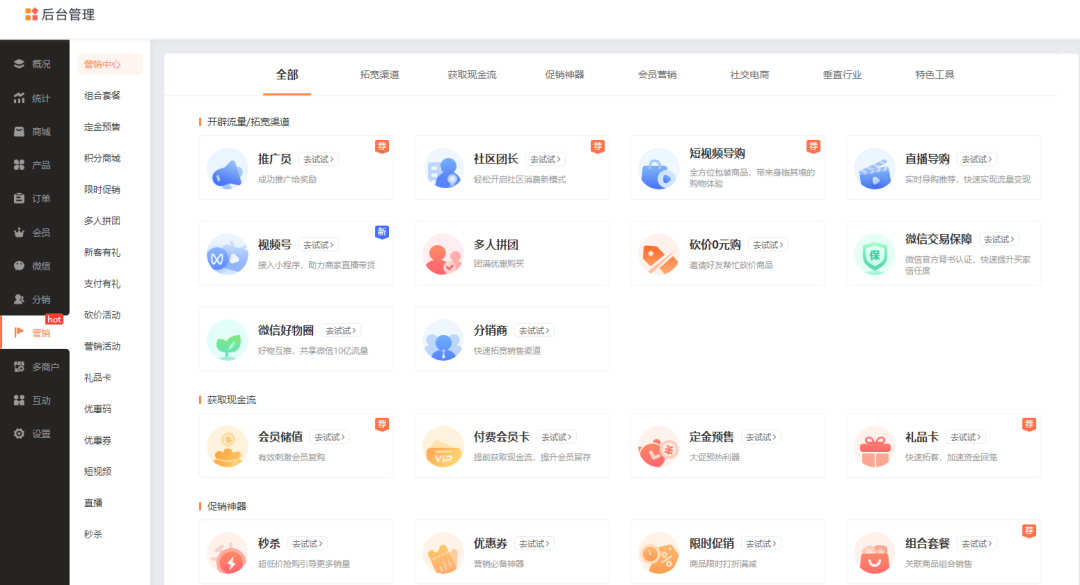Click the 推广员 megaphone icon
The height and width of the screenshot is (585, 1080).
(227, 168)
